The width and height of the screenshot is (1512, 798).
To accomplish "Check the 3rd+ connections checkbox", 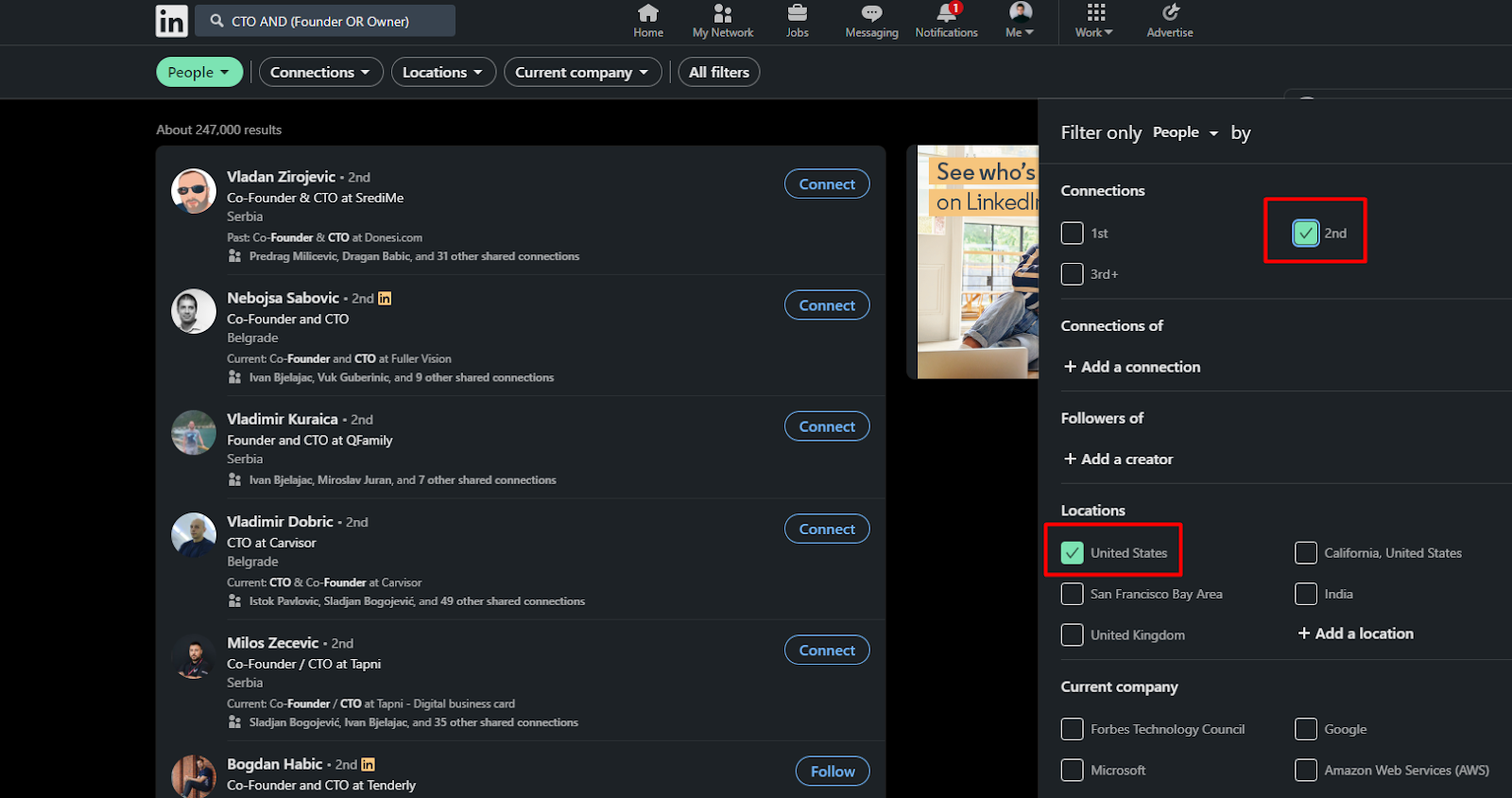I will 1073,274.
